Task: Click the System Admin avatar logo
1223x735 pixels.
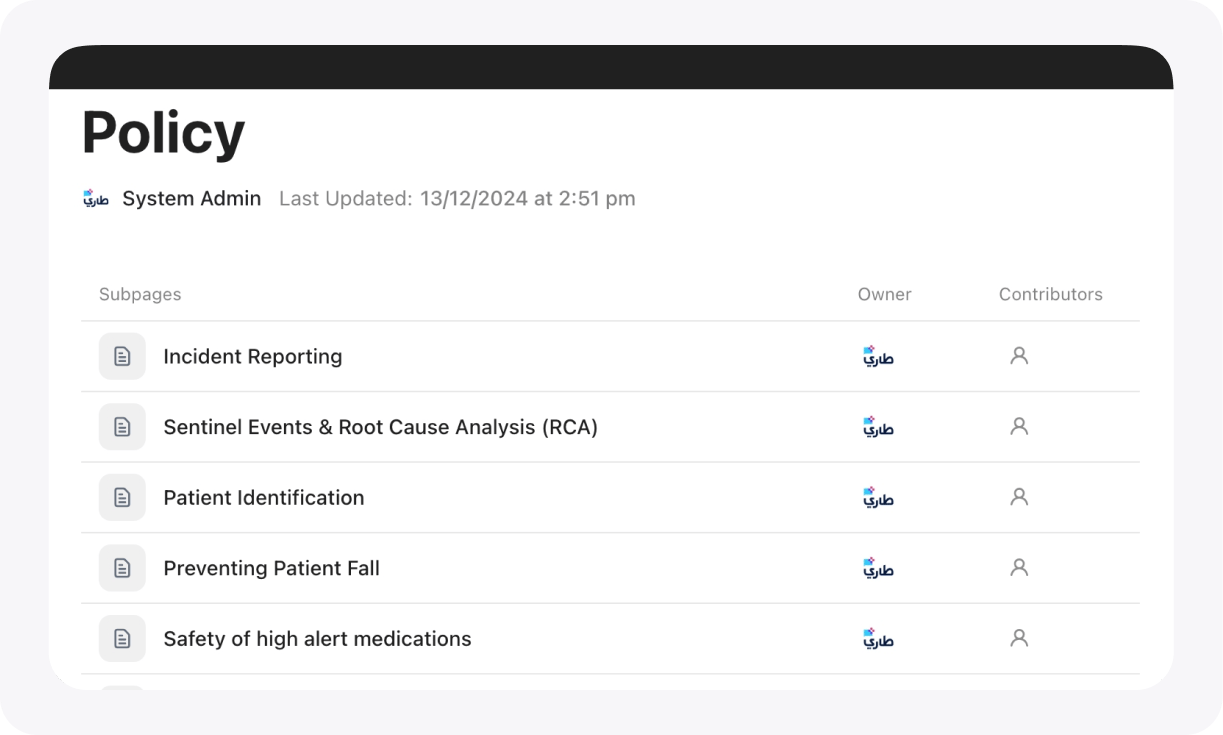Action: click(x=95, y=198)
